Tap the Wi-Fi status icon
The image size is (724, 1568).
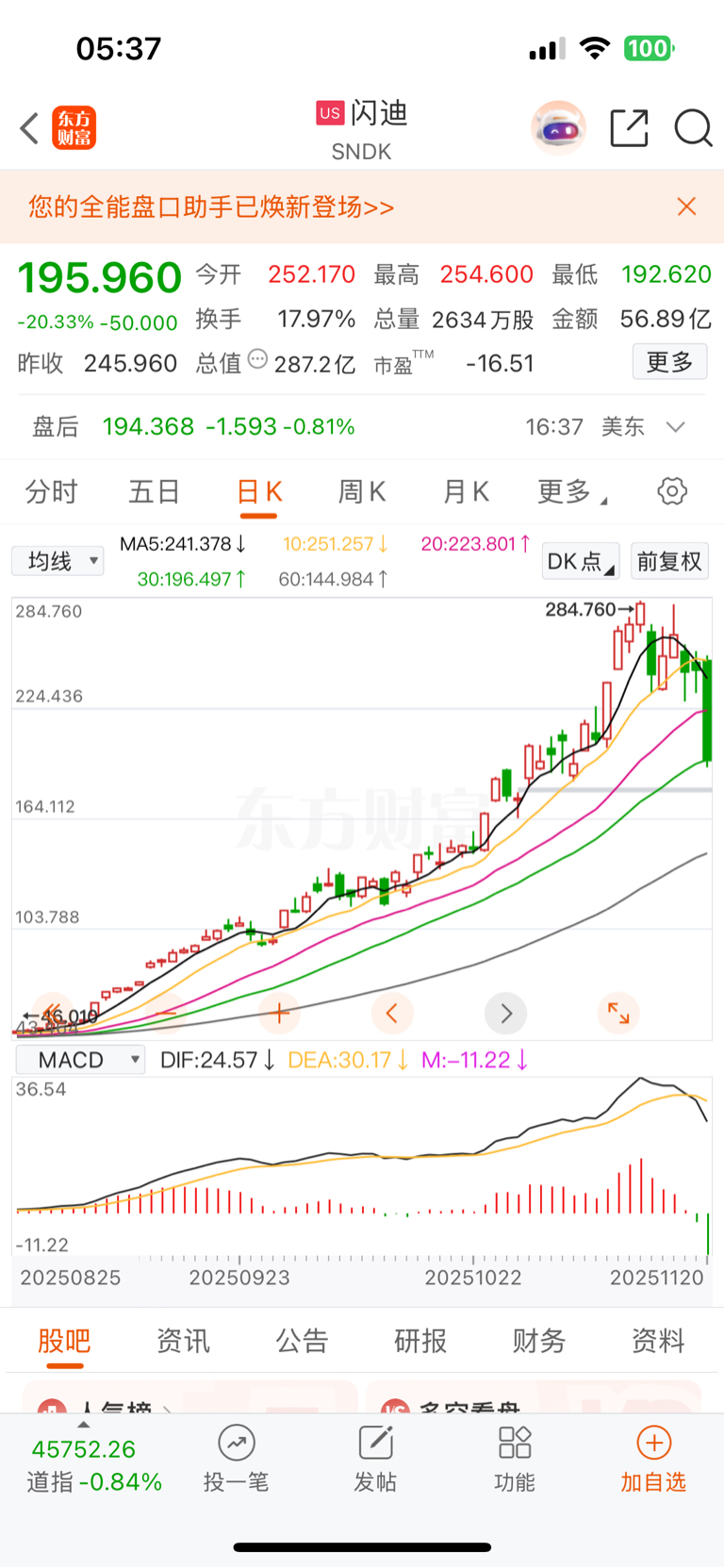click(x=594, y=48)
